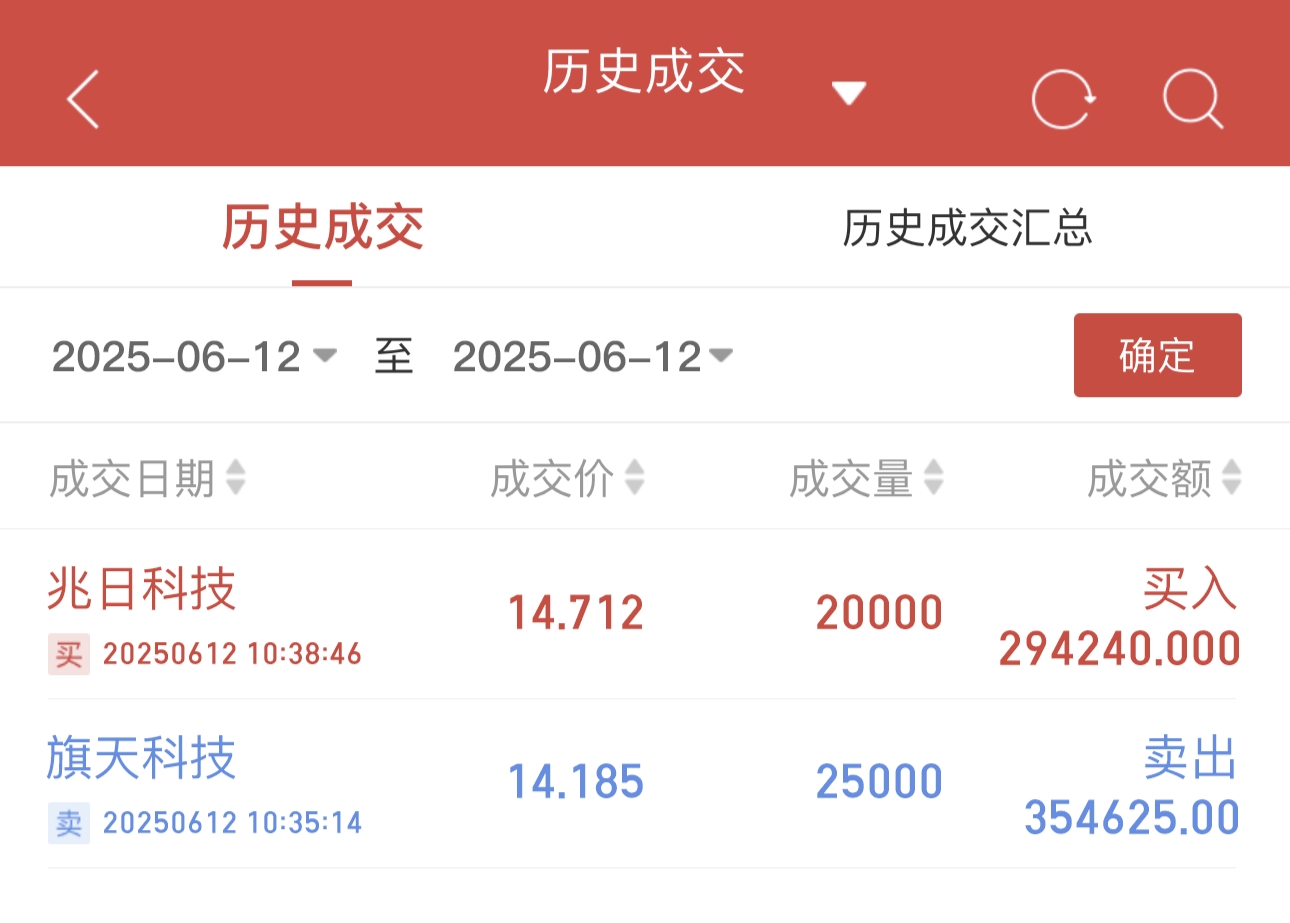Screen dimensions: 1290x923
Task: Select timestamp 20250612 10:35:14
Action: 232,823
